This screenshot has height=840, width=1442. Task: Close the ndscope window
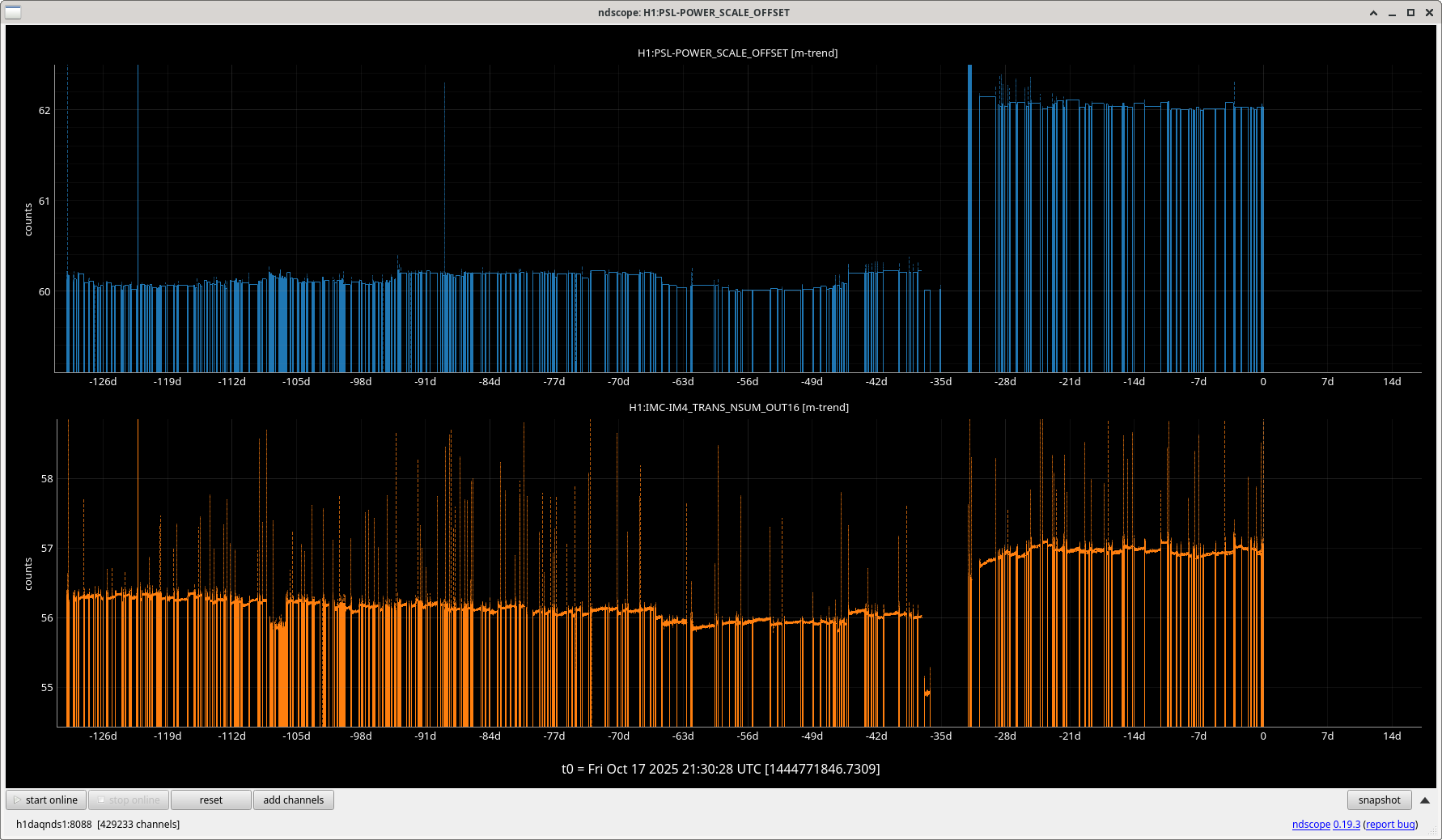tap(1428, 13)
